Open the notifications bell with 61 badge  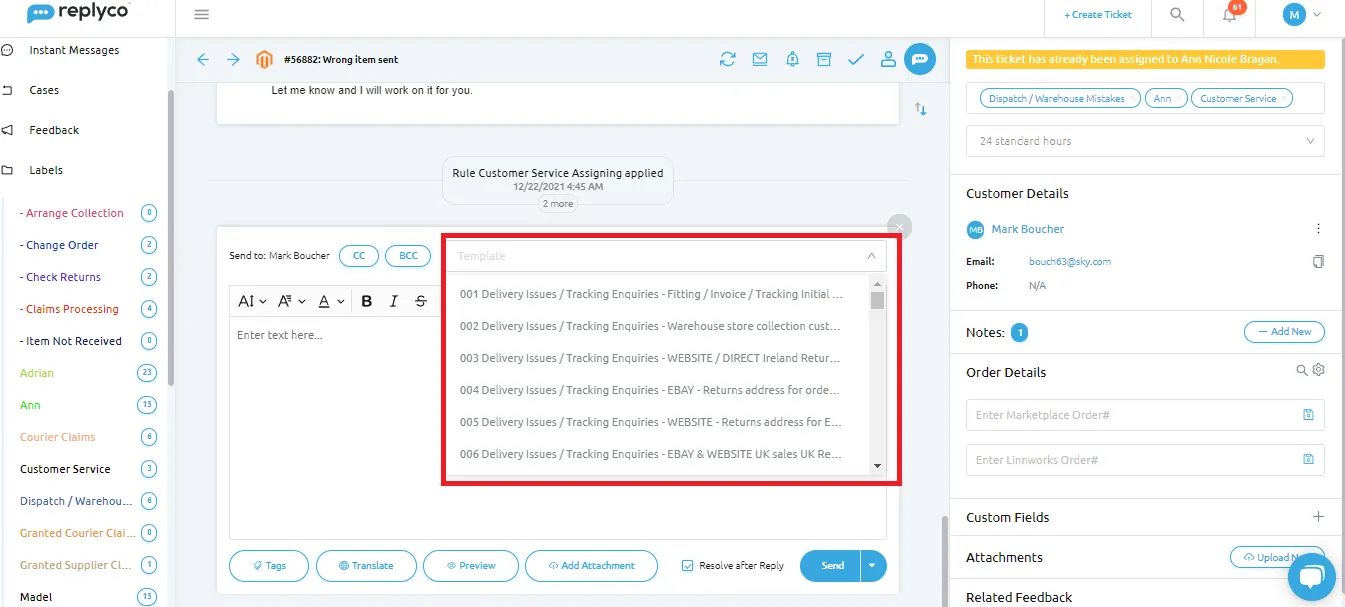1230,15
